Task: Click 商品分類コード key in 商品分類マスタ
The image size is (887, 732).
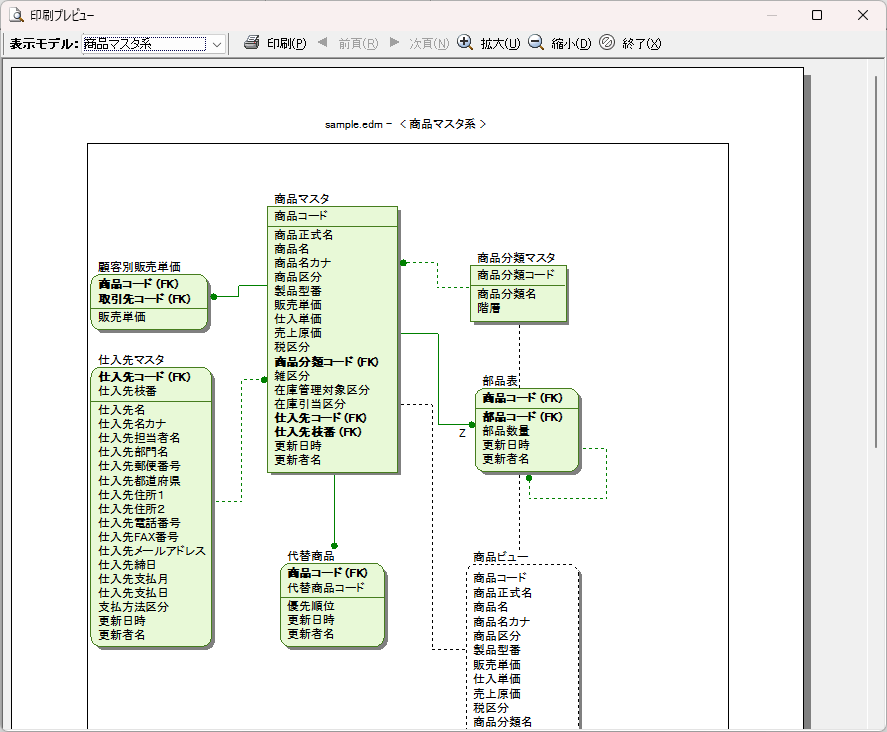Action: tap(515, 275)
